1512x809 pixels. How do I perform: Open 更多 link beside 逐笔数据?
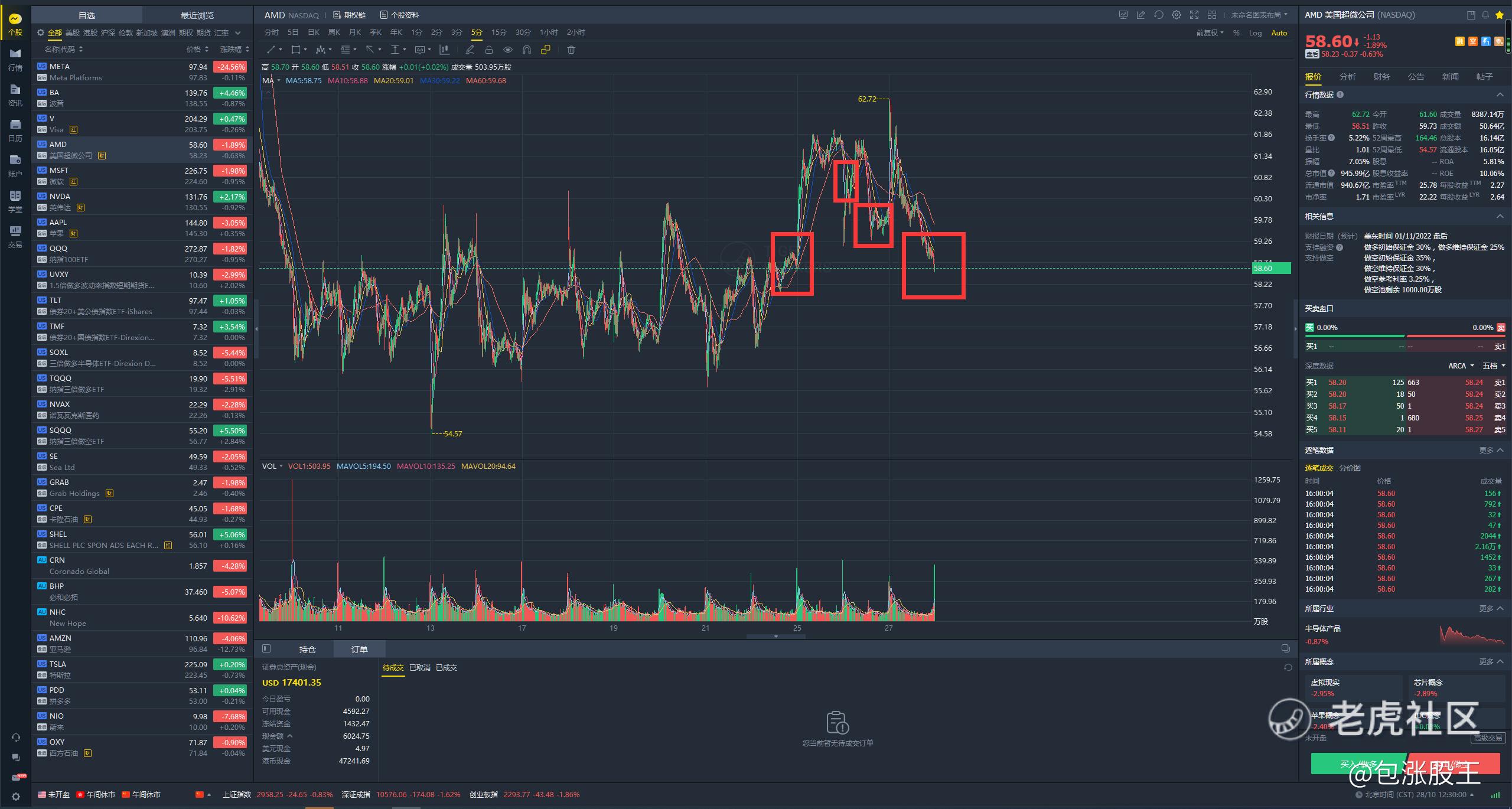[x=1486, y=450]
